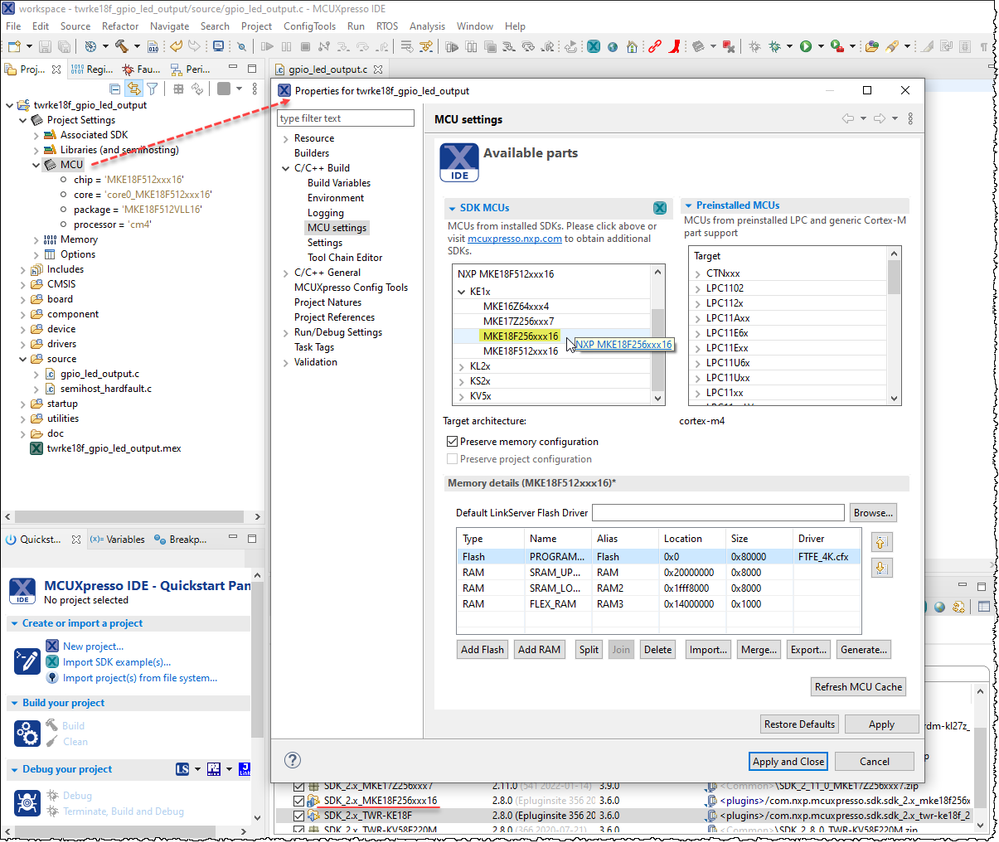This screenshot has width=999, height=842.
Task: Collapse the C/C++ Build properties category
Action: point(285,168)
